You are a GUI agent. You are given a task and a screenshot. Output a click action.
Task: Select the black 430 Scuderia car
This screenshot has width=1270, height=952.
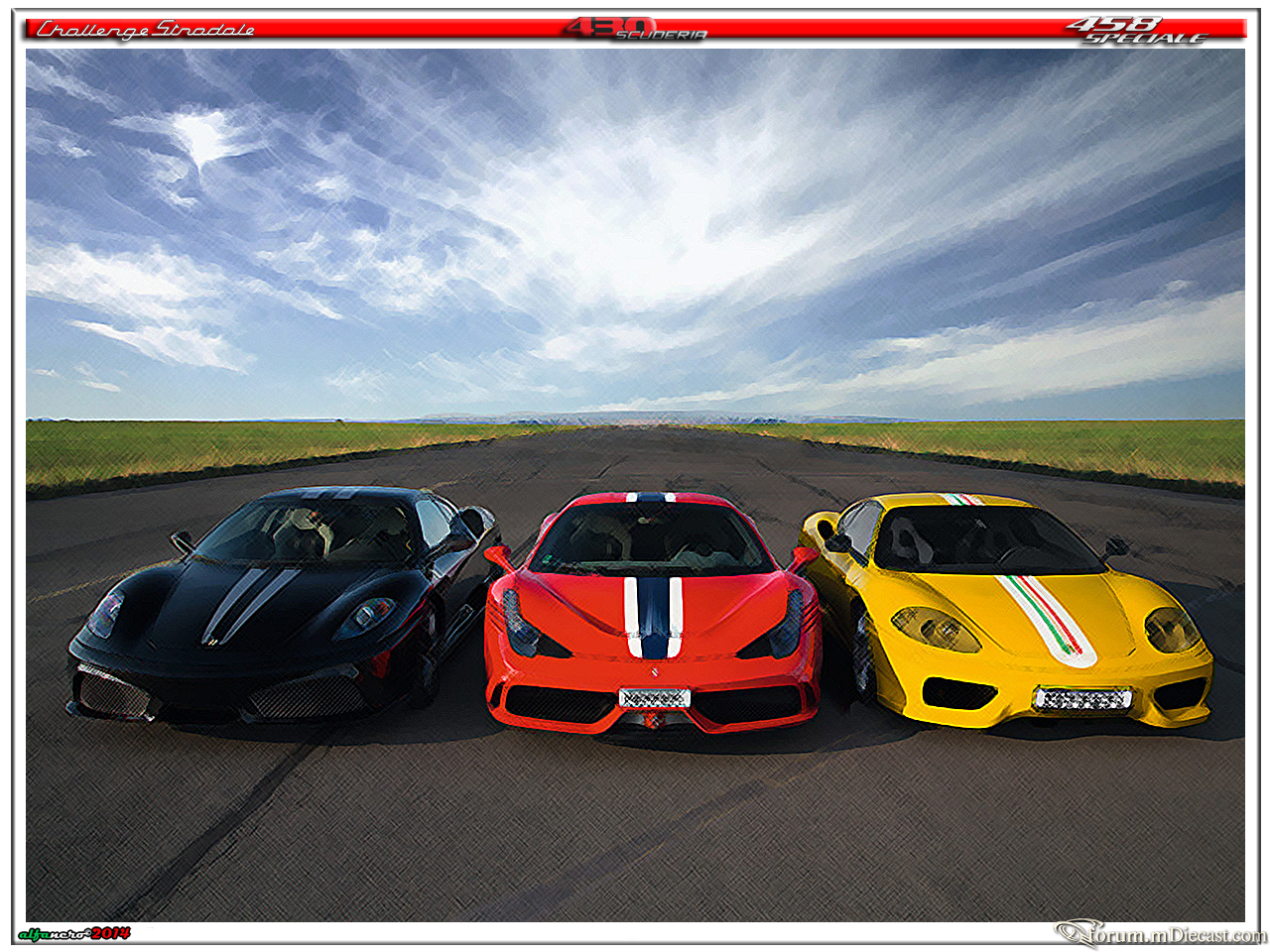click(x=283, y=604)
